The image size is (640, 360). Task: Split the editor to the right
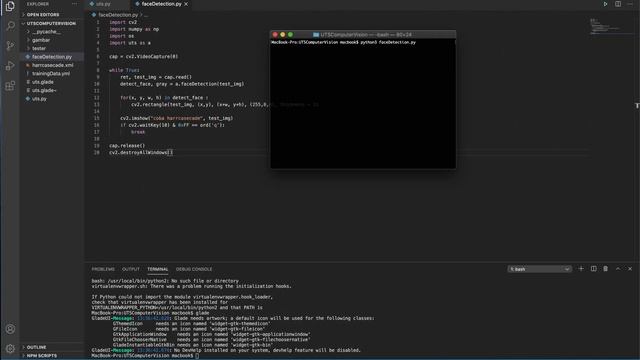pos(618,4)
